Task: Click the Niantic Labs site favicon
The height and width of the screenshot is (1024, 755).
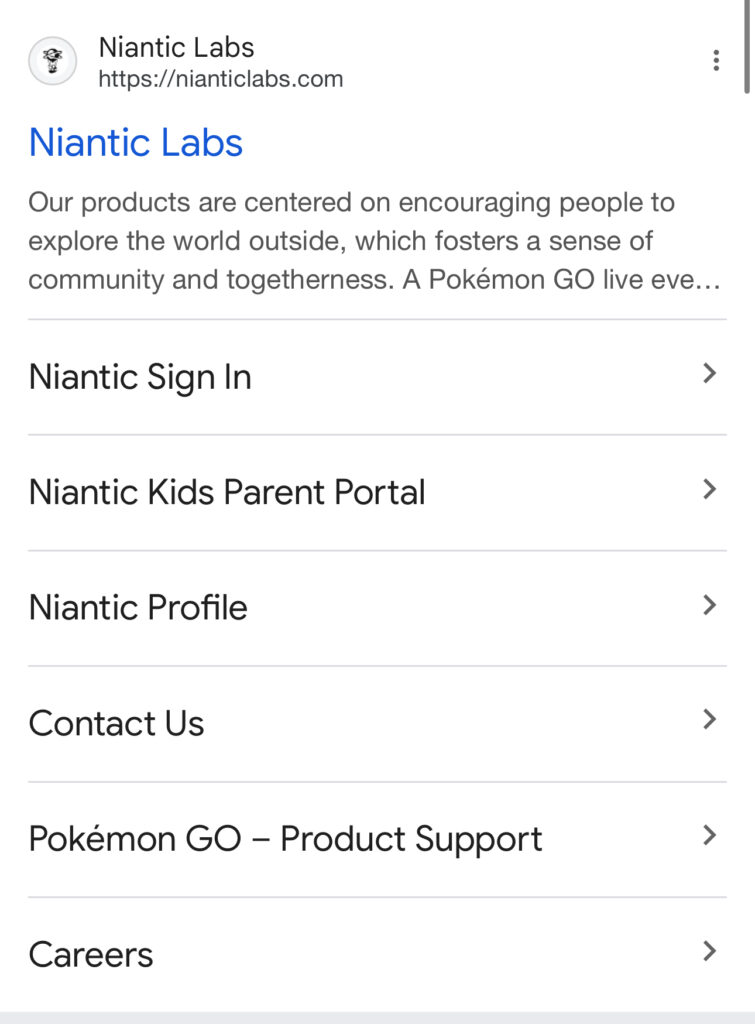Action: tap(52, 62)
